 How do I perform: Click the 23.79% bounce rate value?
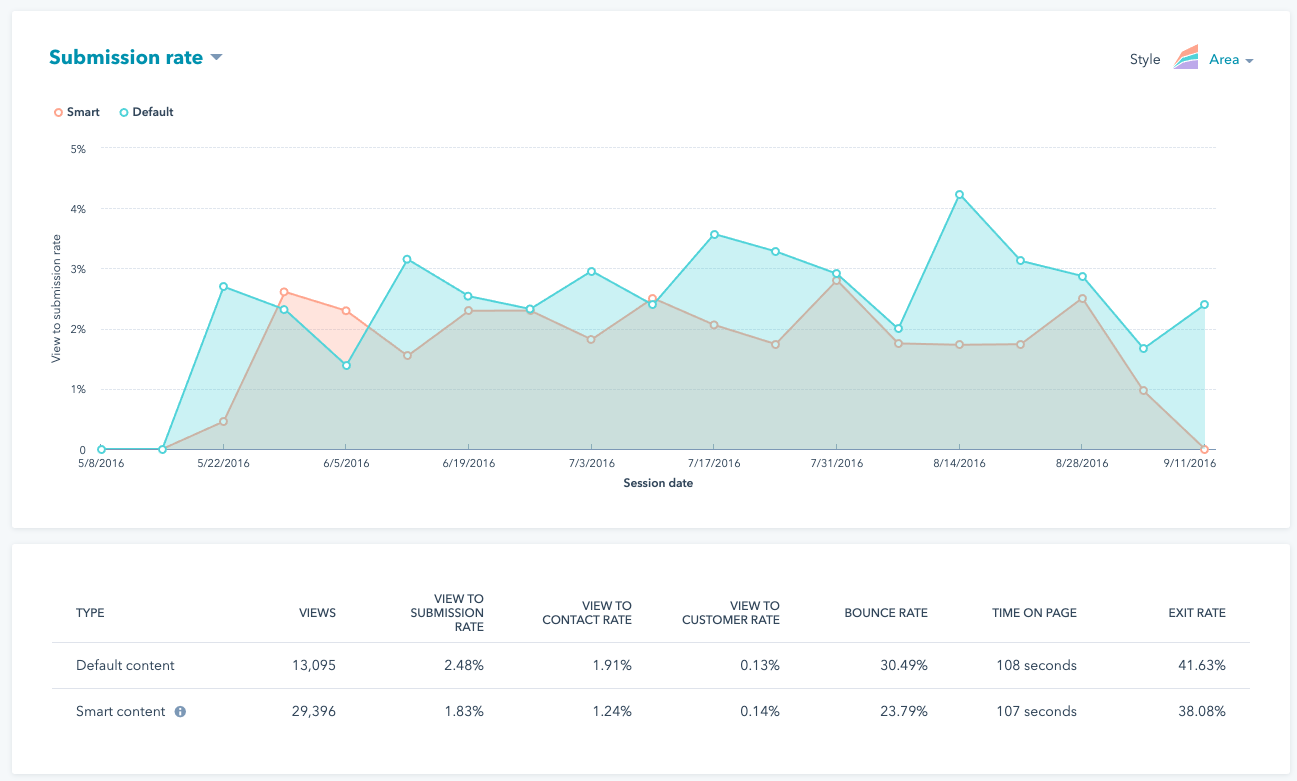905,712
